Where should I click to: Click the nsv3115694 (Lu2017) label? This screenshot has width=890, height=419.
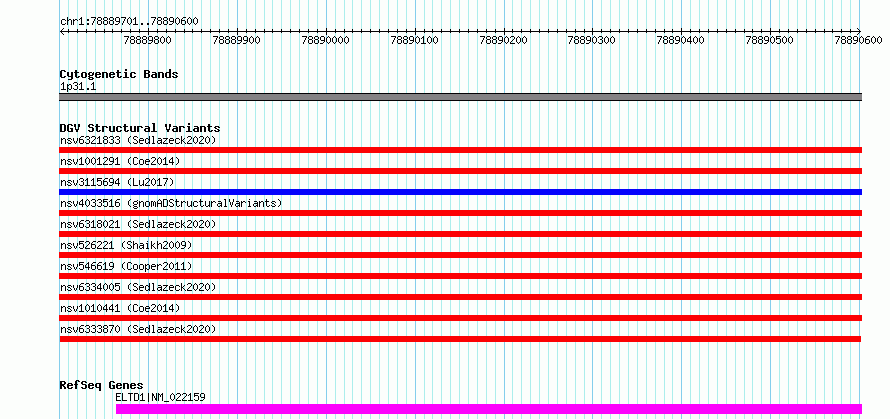pos(117,182)
